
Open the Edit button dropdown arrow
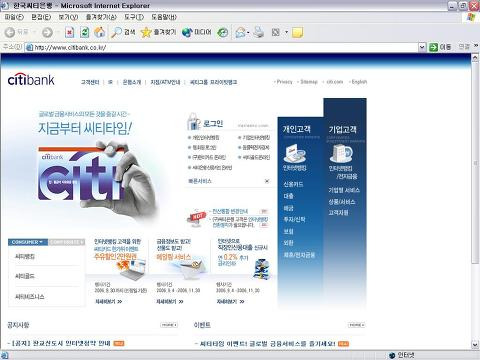coord(286,32)
